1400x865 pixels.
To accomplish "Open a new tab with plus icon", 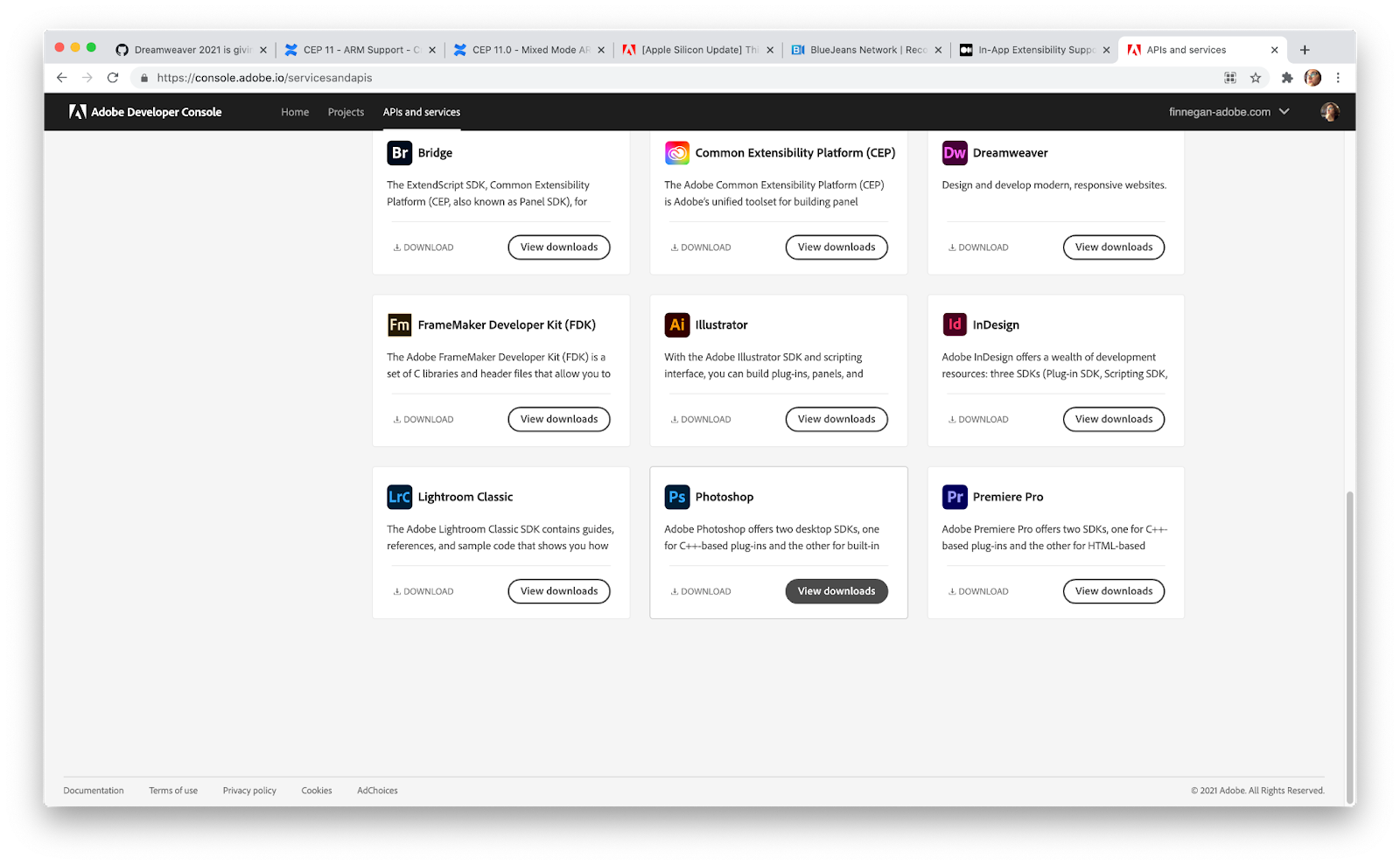I will (x=1305, y=50).
